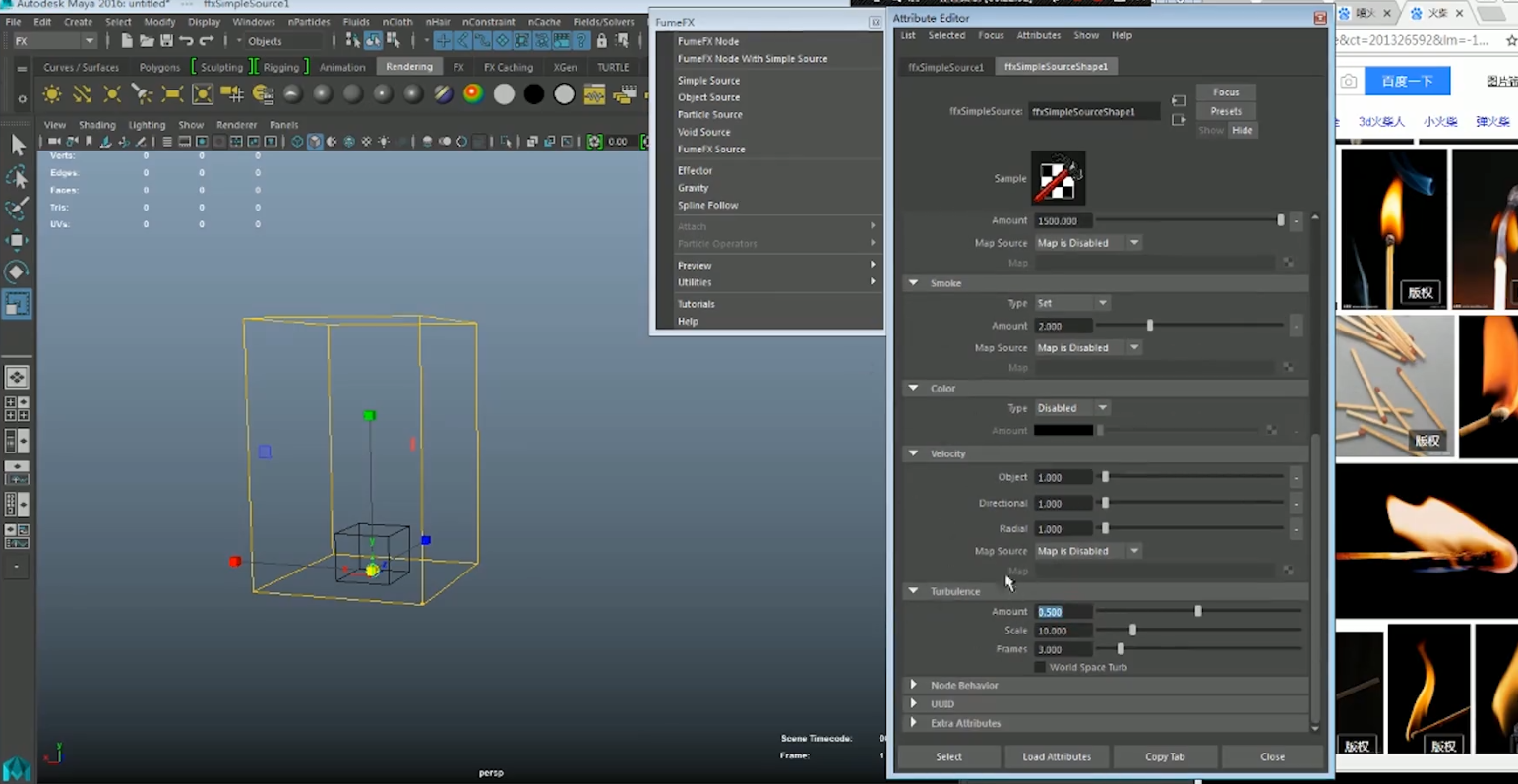1518x784 pixels.
Task: Switch to ffxSimpleSource1 tab
Action: pos(945,67)
